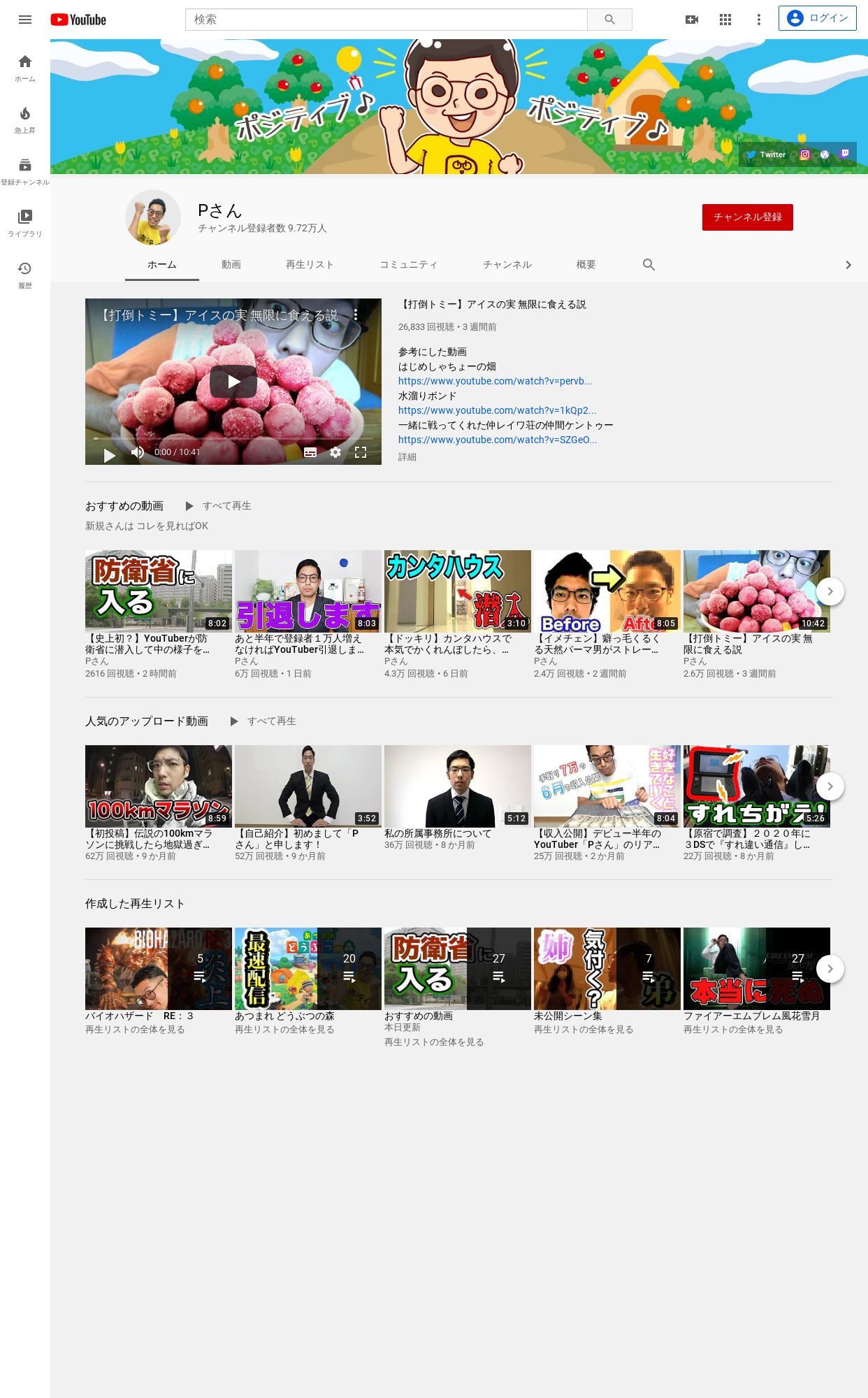Image resolution: width=868 pixels, height=1398 pixels.
Task: Open Subscriptions in the sidebar
Action: coord(25,172)
